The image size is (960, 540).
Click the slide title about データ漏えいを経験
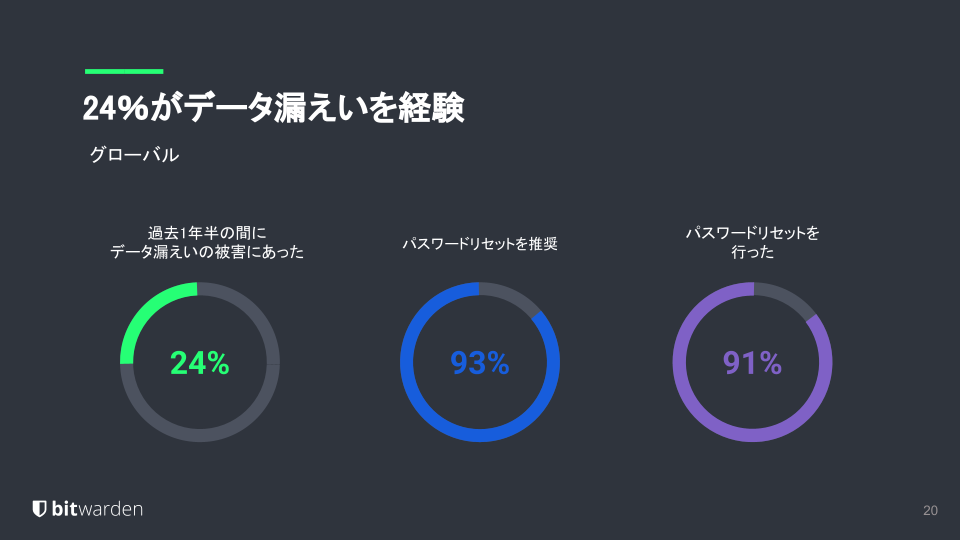(273, 109)
